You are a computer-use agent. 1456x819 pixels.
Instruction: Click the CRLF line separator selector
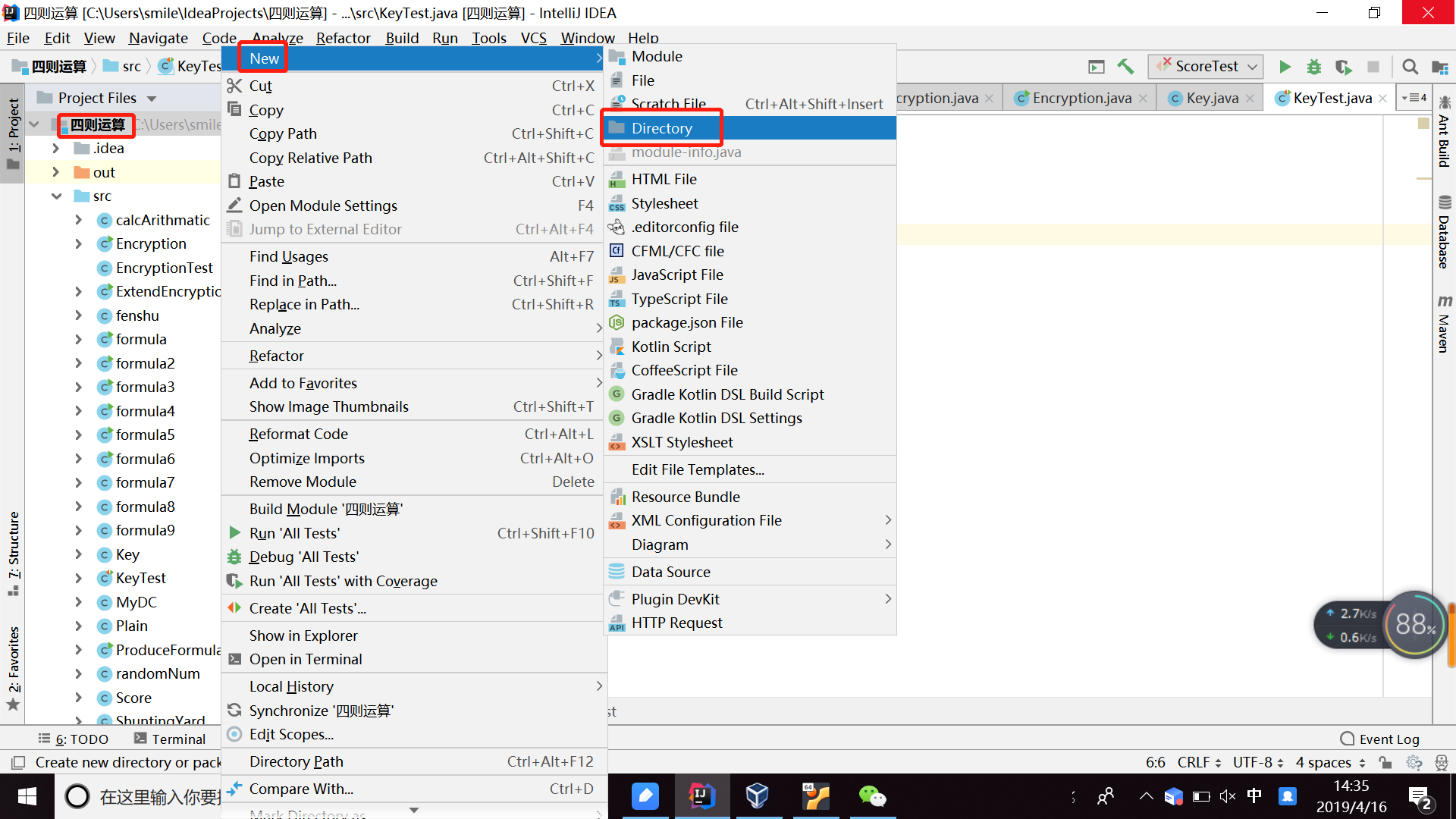tap(1199, 762)
